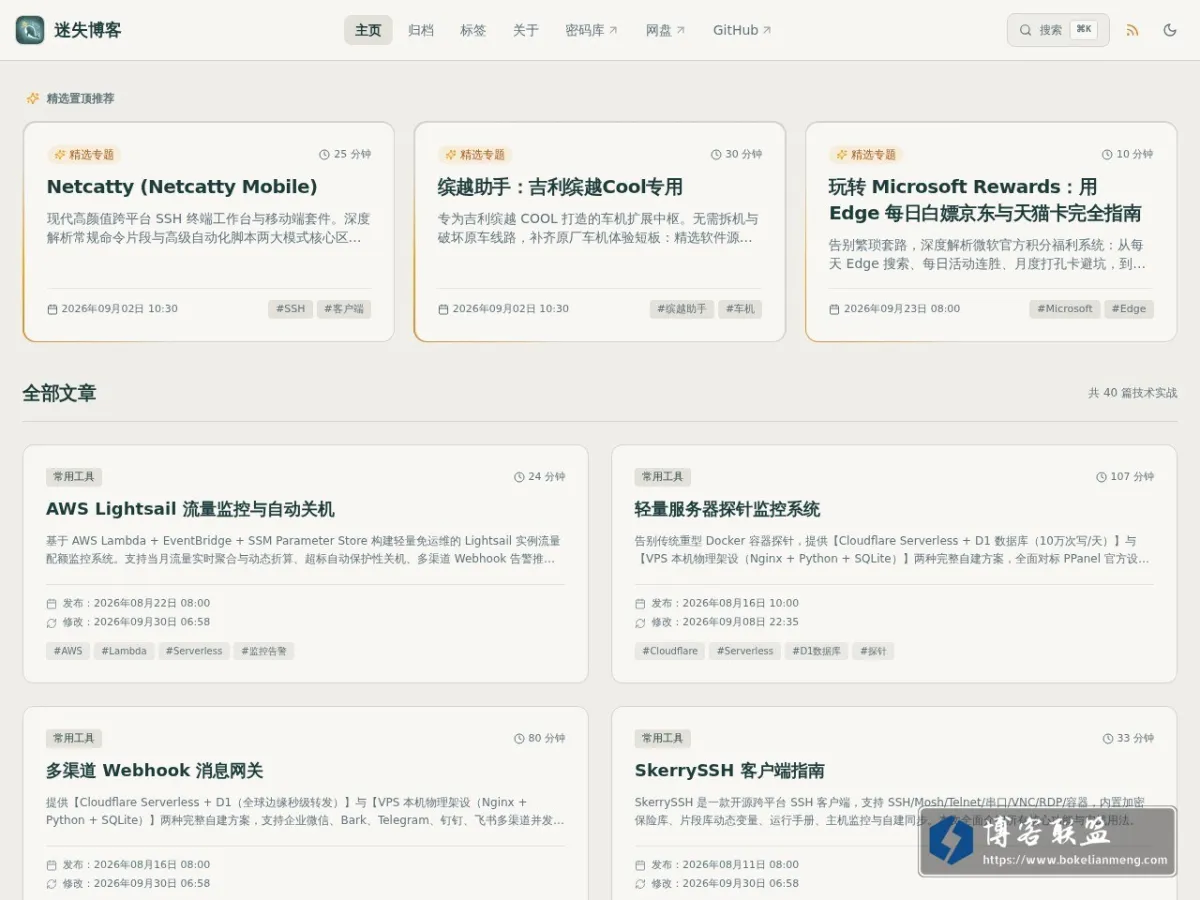
Task: Open the 标签 nav item
Action: click(x=473, y=30)
